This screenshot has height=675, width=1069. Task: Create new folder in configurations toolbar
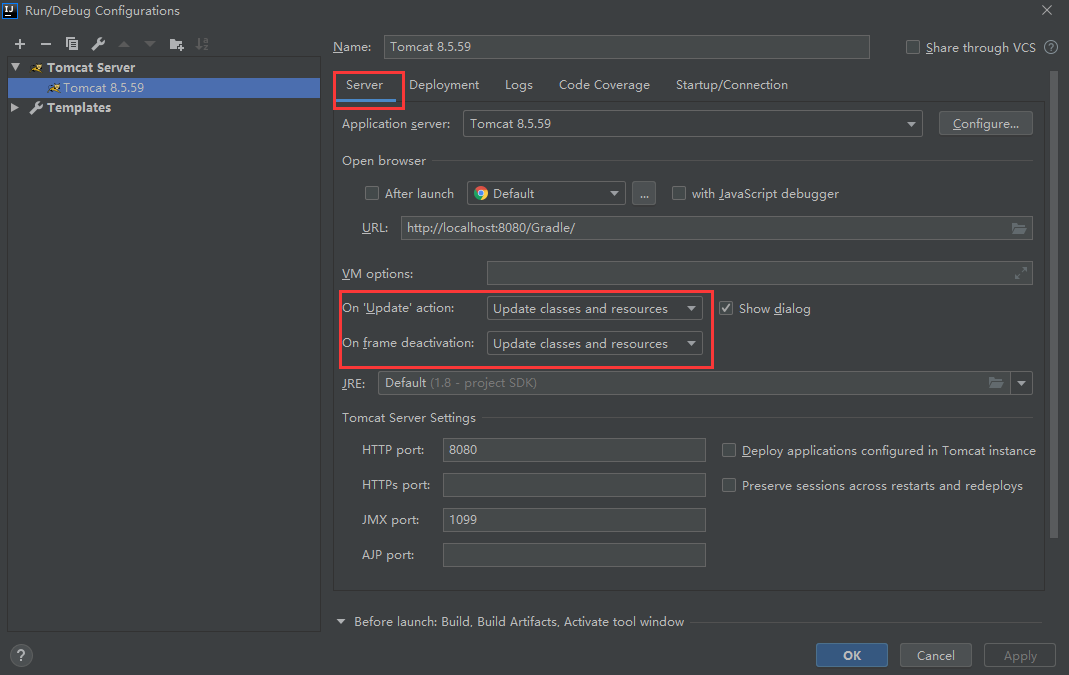(x=177, y=44)
